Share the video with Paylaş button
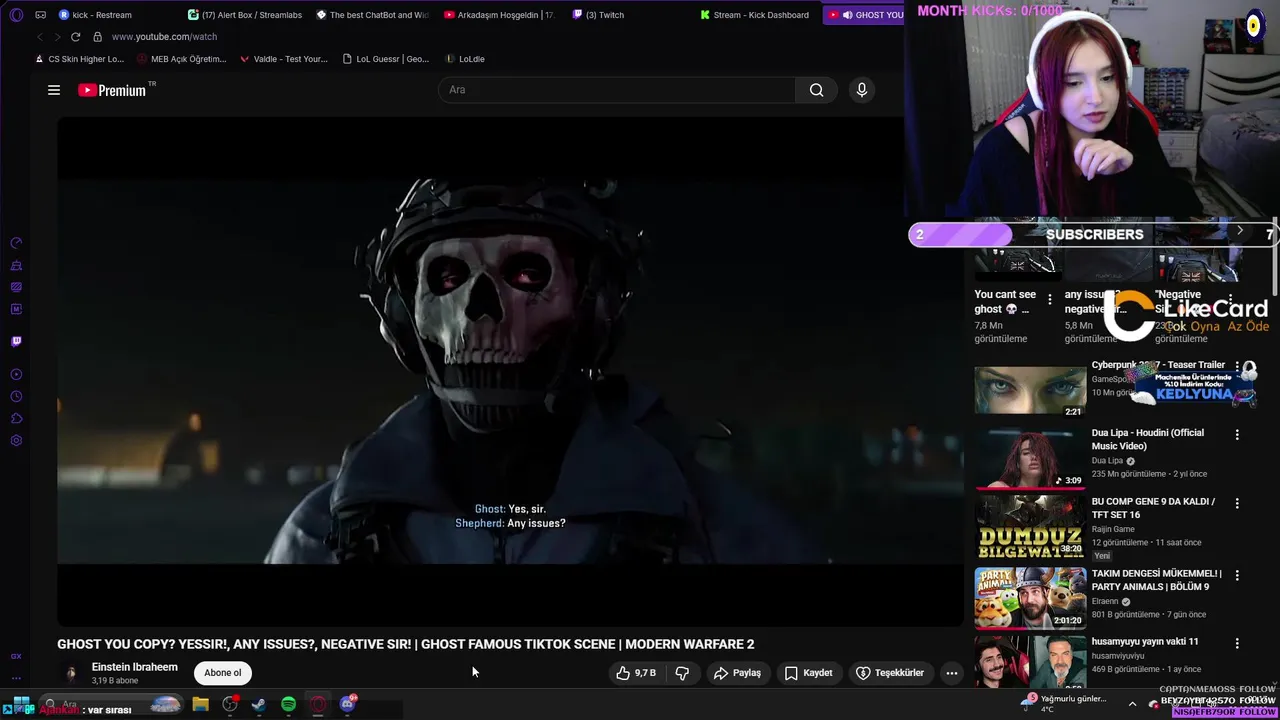 pyautogui.click(x=737, y=673)
